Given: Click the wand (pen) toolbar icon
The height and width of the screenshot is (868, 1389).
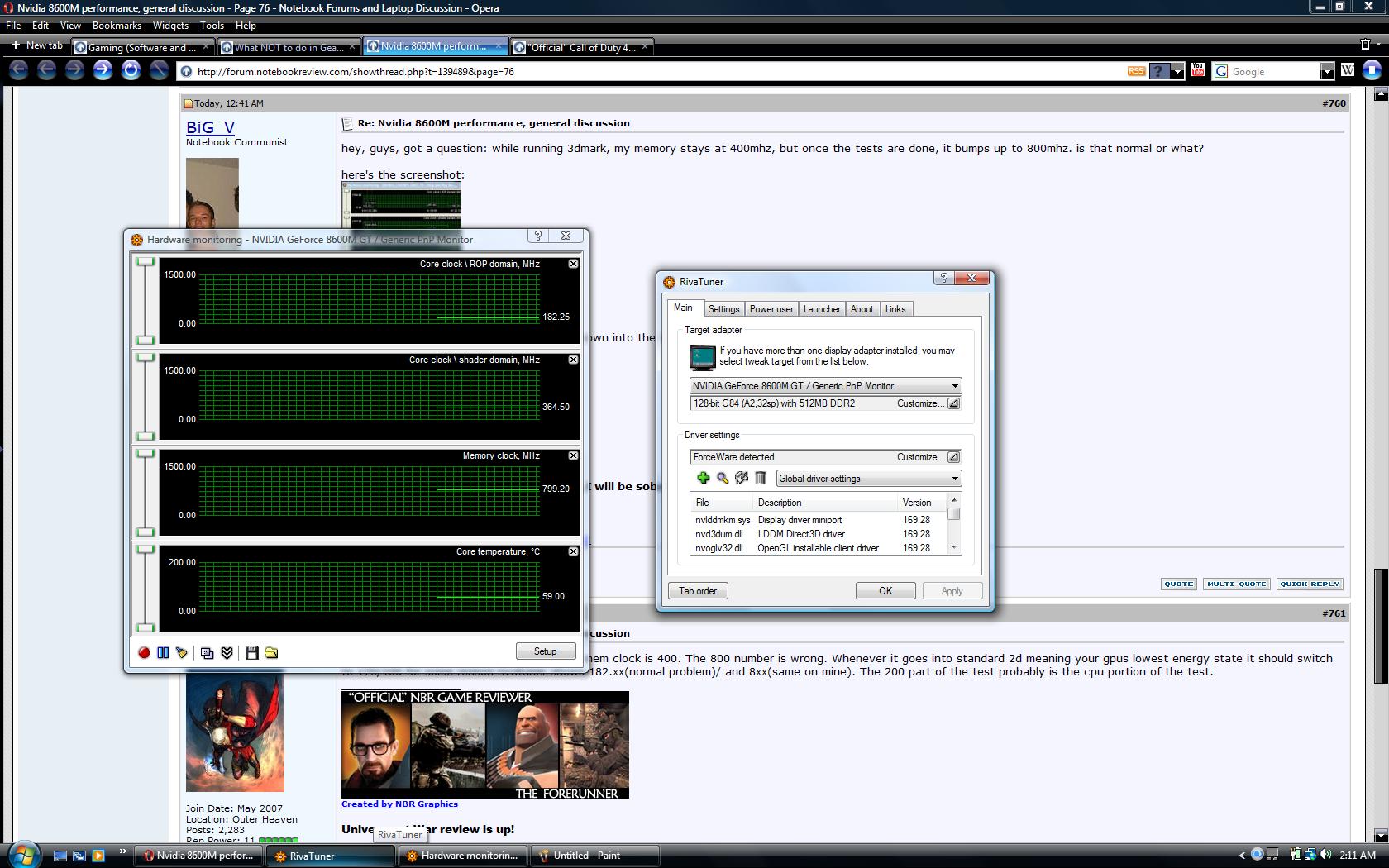Looking at the screenshot, I should [159, 70].
